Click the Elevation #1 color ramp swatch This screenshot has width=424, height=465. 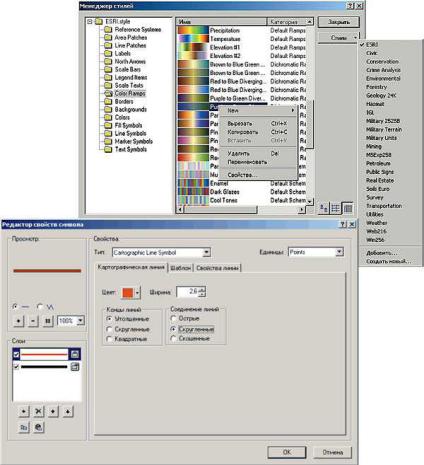193,47
